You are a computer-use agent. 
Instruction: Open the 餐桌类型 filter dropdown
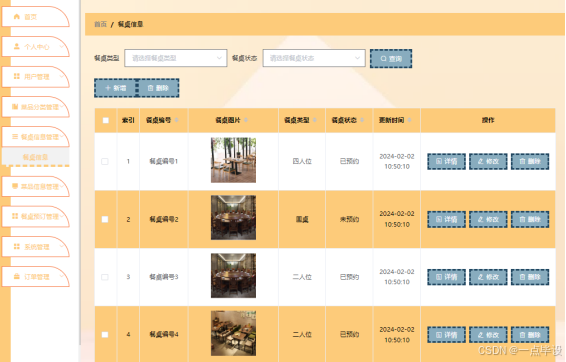[175, 58]
